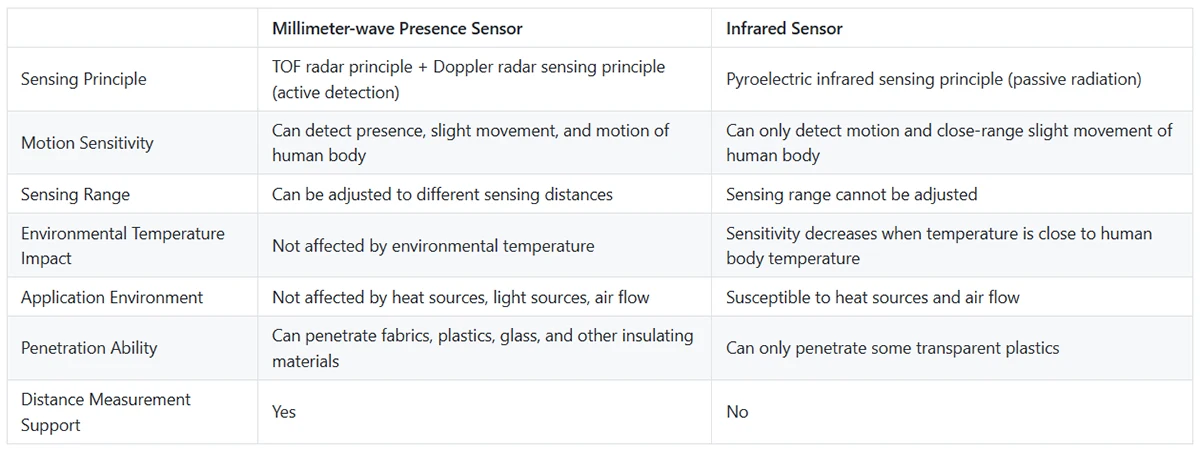The height and width of the screenshot is (451, 1200).
Task: Click the Distance Measurement Support row label
Action: point(106,412)
